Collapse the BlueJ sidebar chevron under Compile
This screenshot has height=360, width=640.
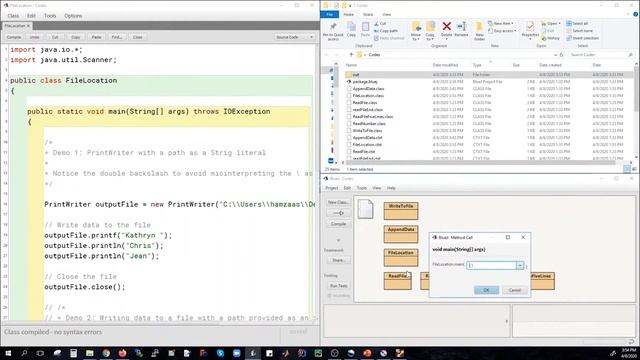[338, 240]
